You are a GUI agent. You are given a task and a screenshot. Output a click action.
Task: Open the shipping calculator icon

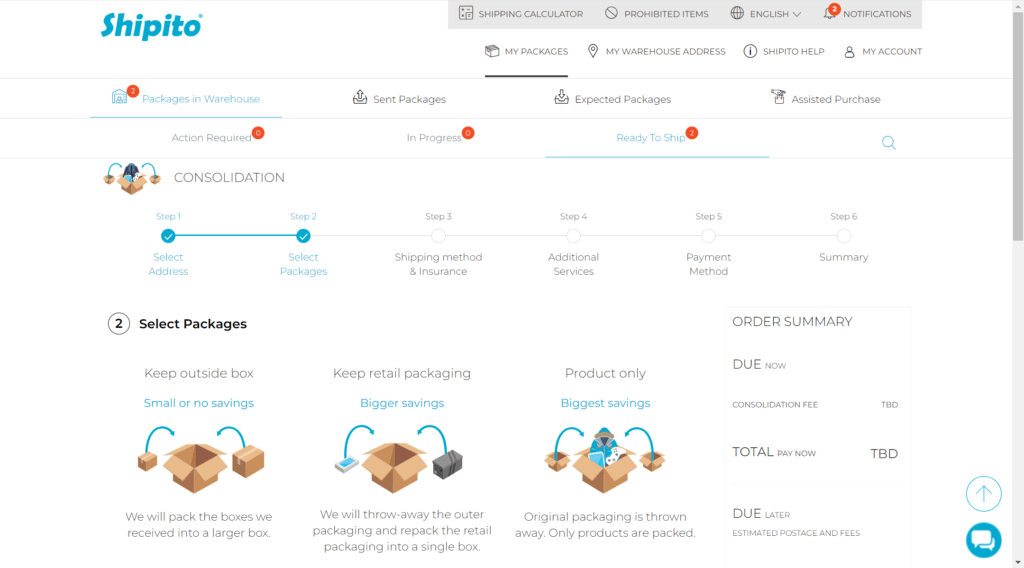pyautogui.click(x=466, y=13)
